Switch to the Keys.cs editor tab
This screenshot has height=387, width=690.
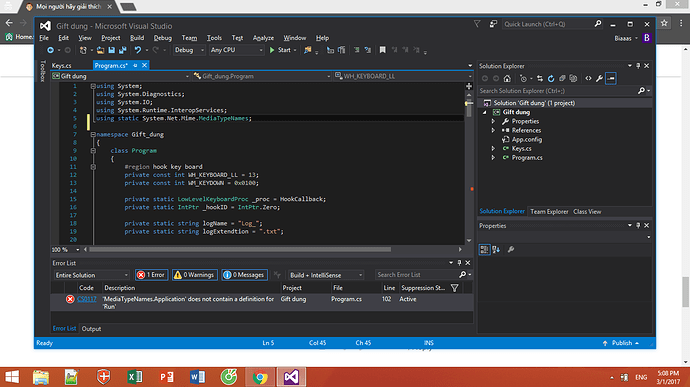click(62, 66)
